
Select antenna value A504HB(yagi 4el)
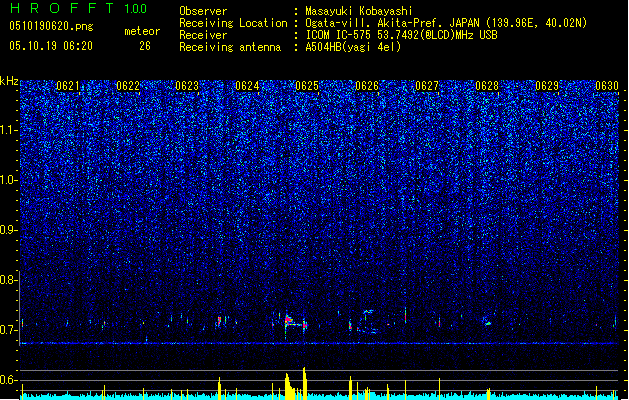tap(353, 47)
